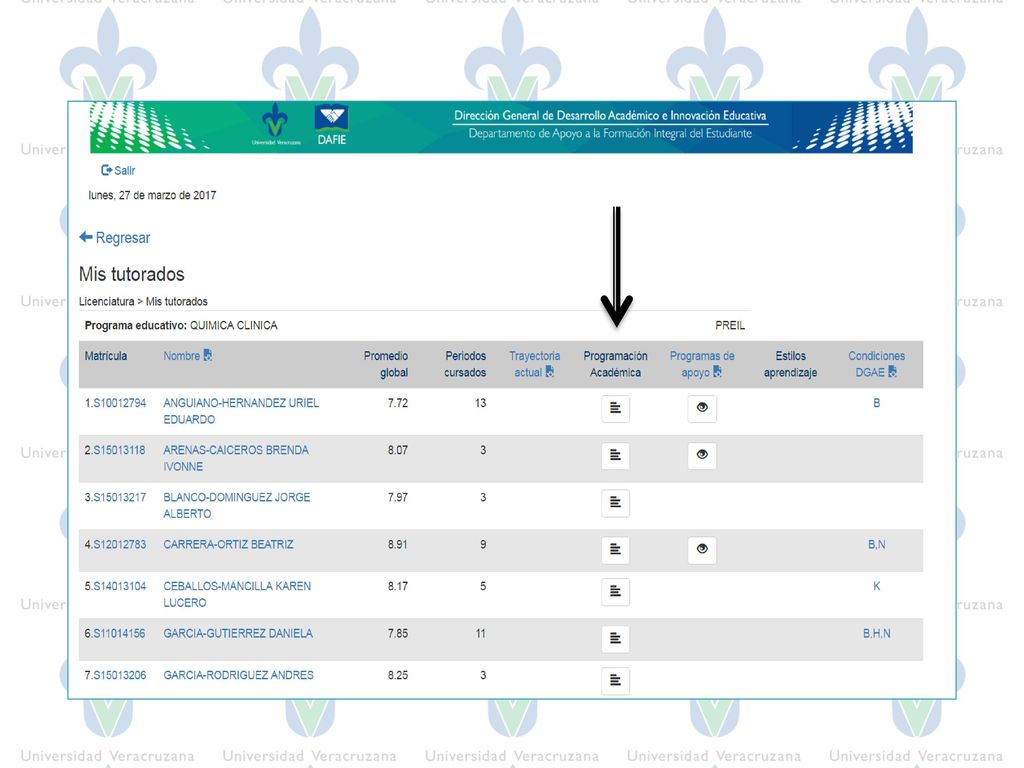Viewport: 1024px width, 768px height.
Task: Open student ARENAS-CAICEROS BRENDA IVONNE
Action: point(236,458)
